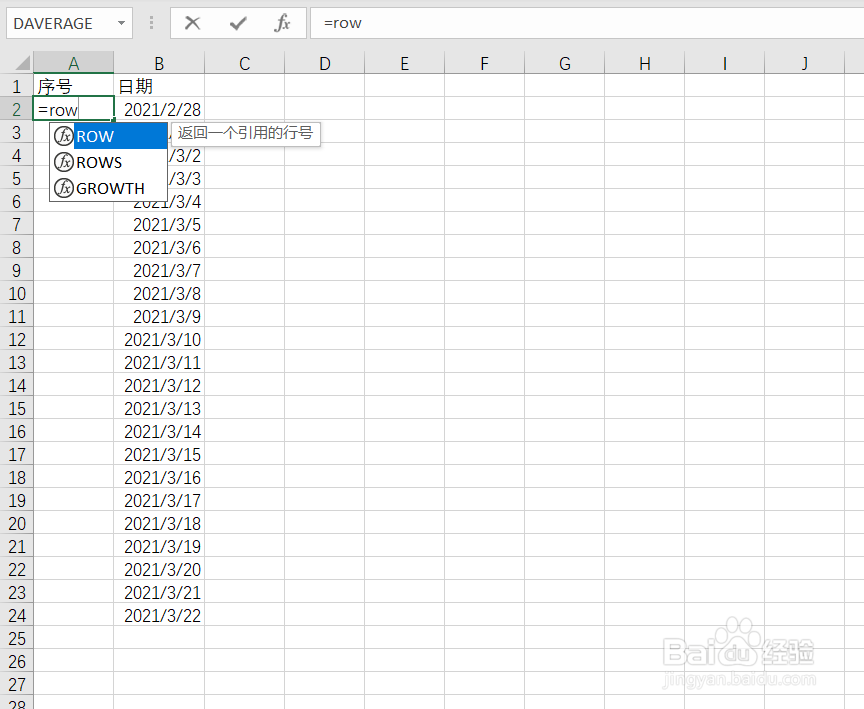Click cell with date 2021/3/9
This screenshot has height=709, width=864.
point(159,316)
